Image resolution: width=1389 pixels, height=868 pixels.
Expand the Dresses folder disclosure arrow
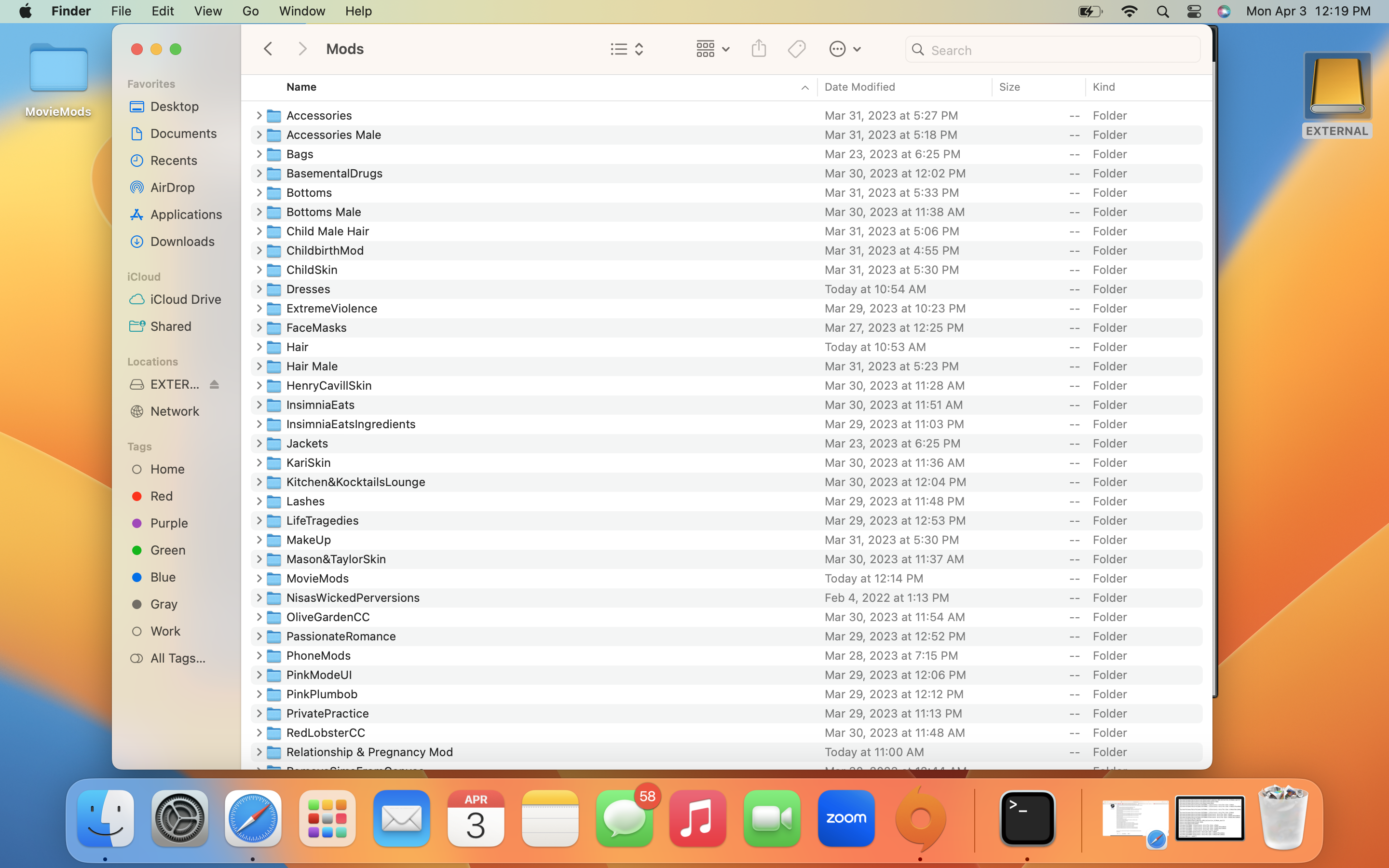pos(259,289)
